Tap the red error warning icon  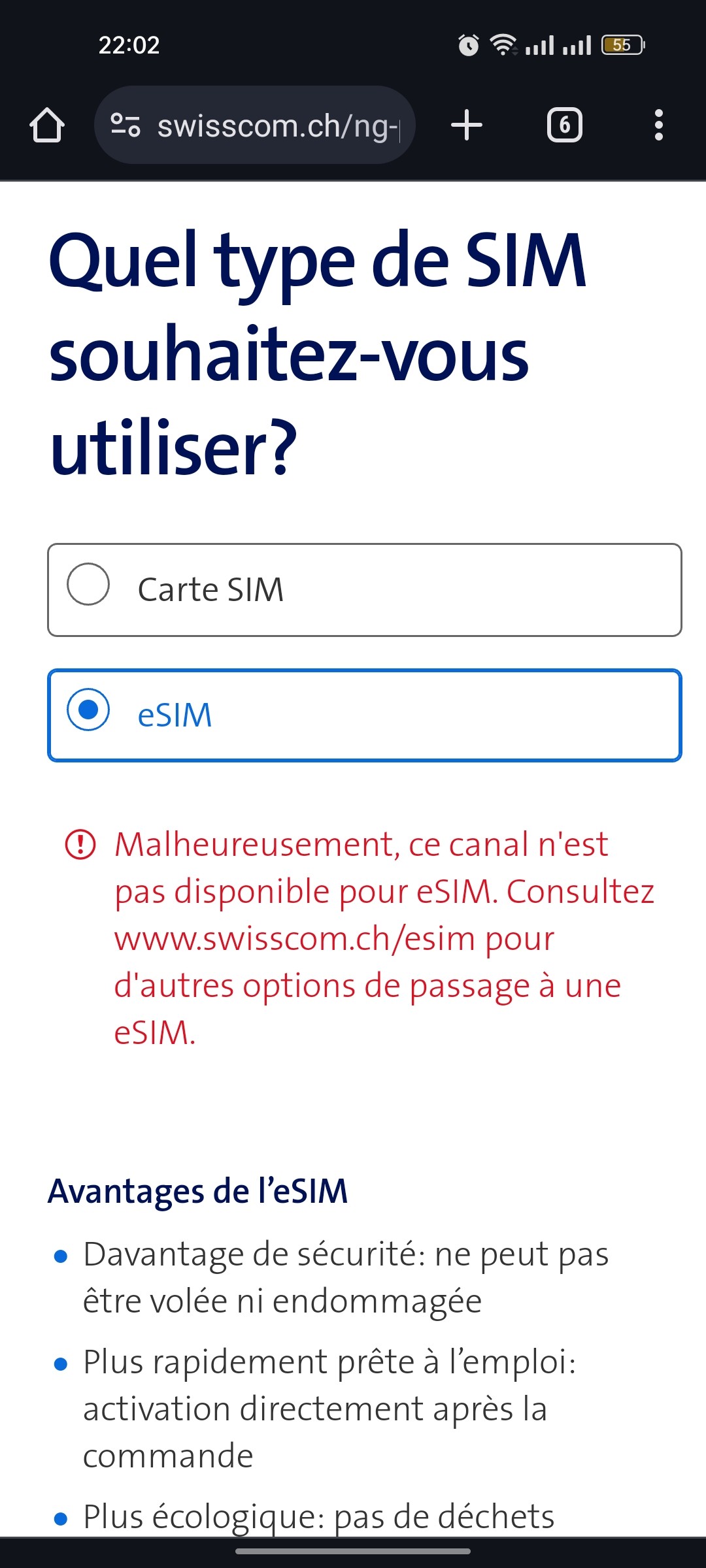click(80, 844)
